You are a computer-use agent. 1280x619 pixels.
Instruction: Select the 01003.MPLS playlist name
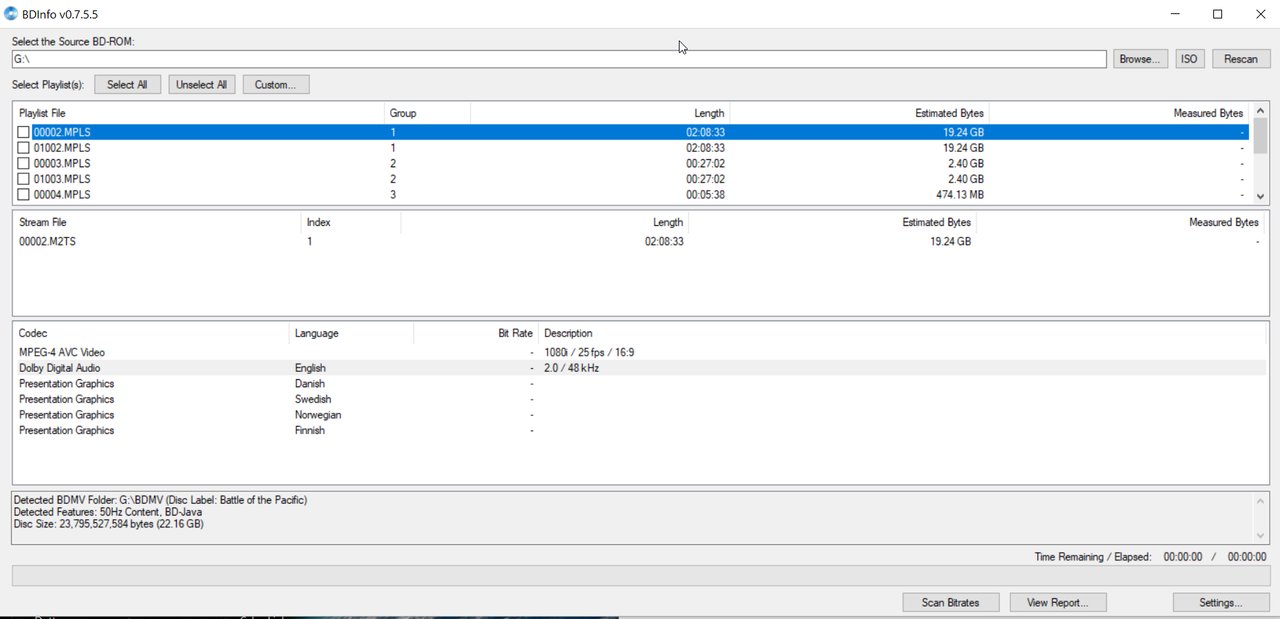(62, 179)
